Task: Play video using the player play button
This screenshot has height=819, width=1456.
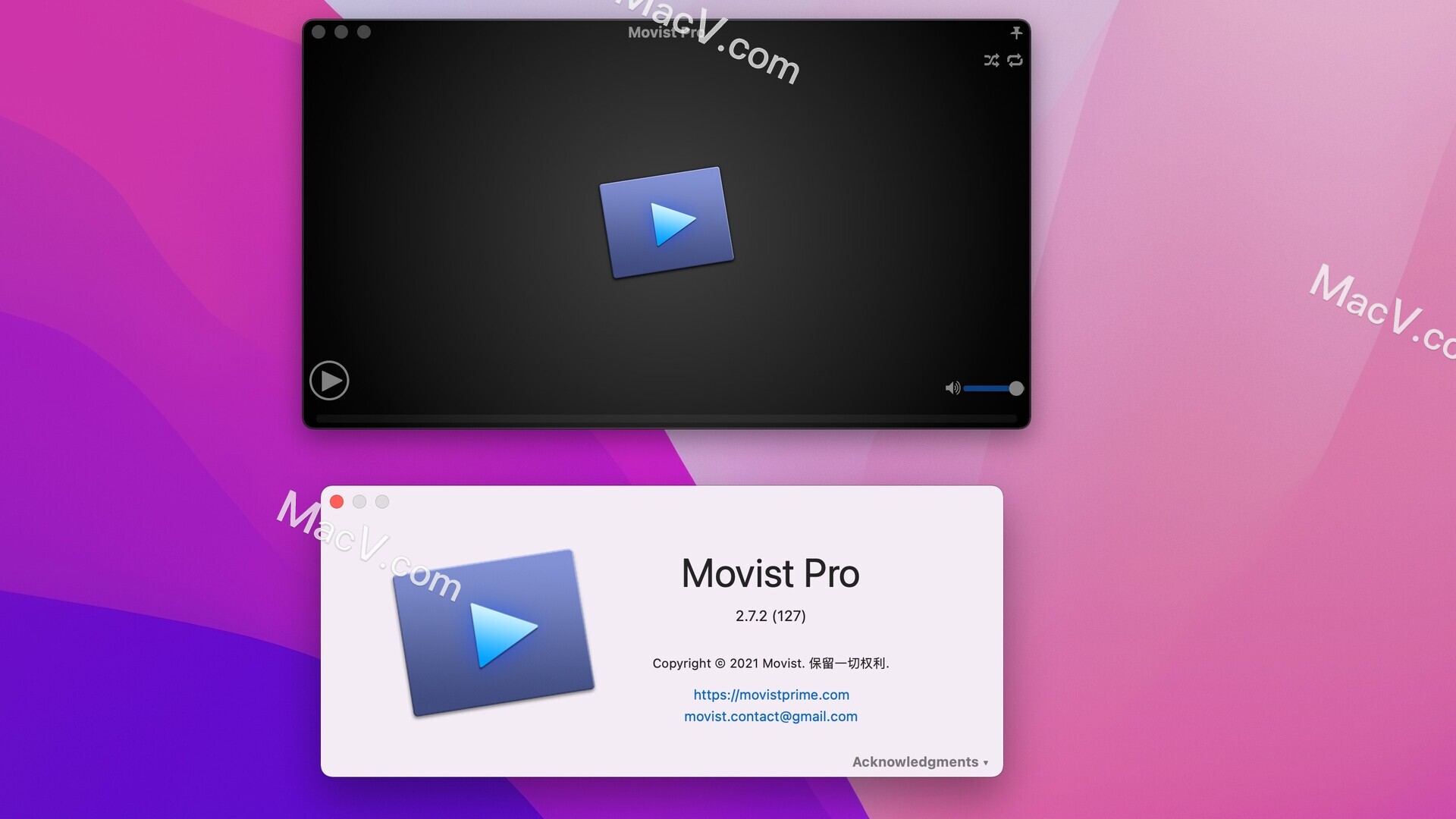Action: tap(330, 378)
